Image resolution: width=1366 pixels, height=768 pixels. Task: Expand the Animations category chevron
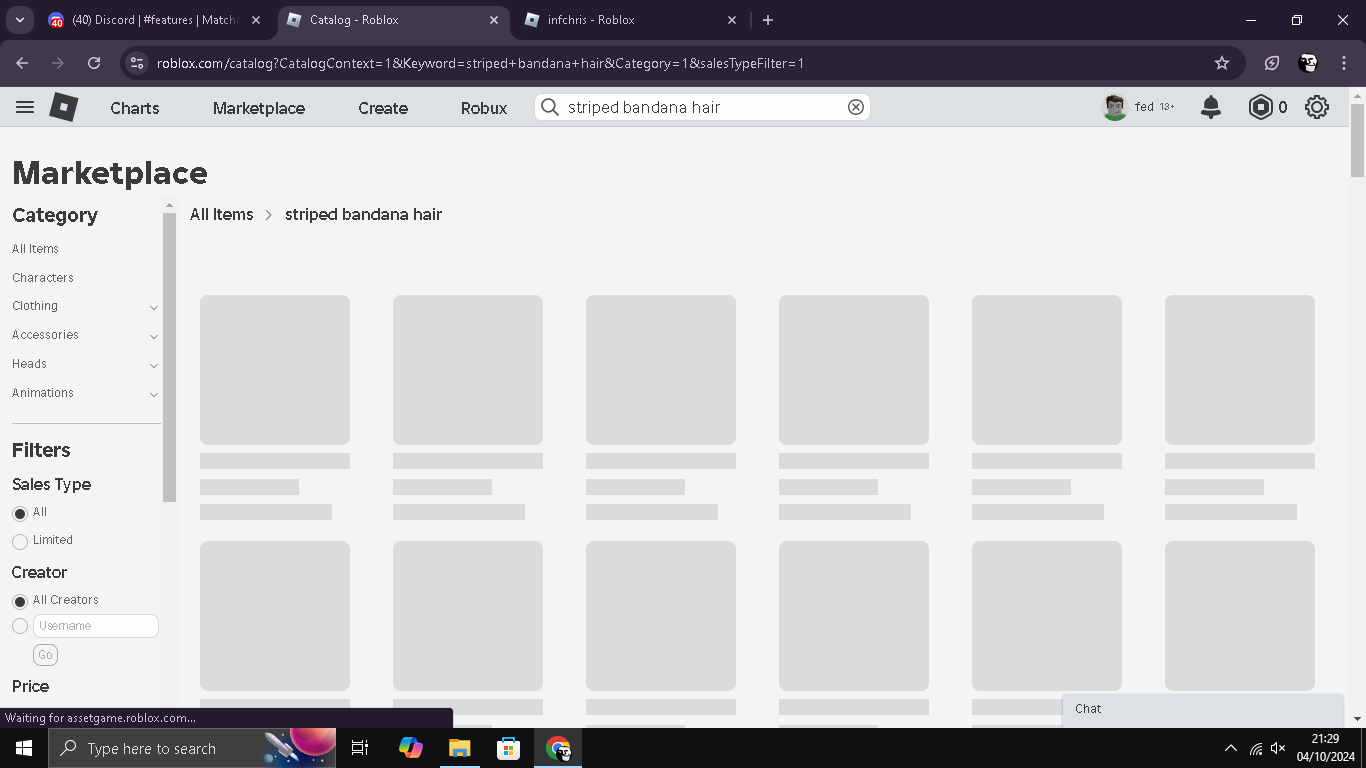pyautogui.click(x=154, y=394)
